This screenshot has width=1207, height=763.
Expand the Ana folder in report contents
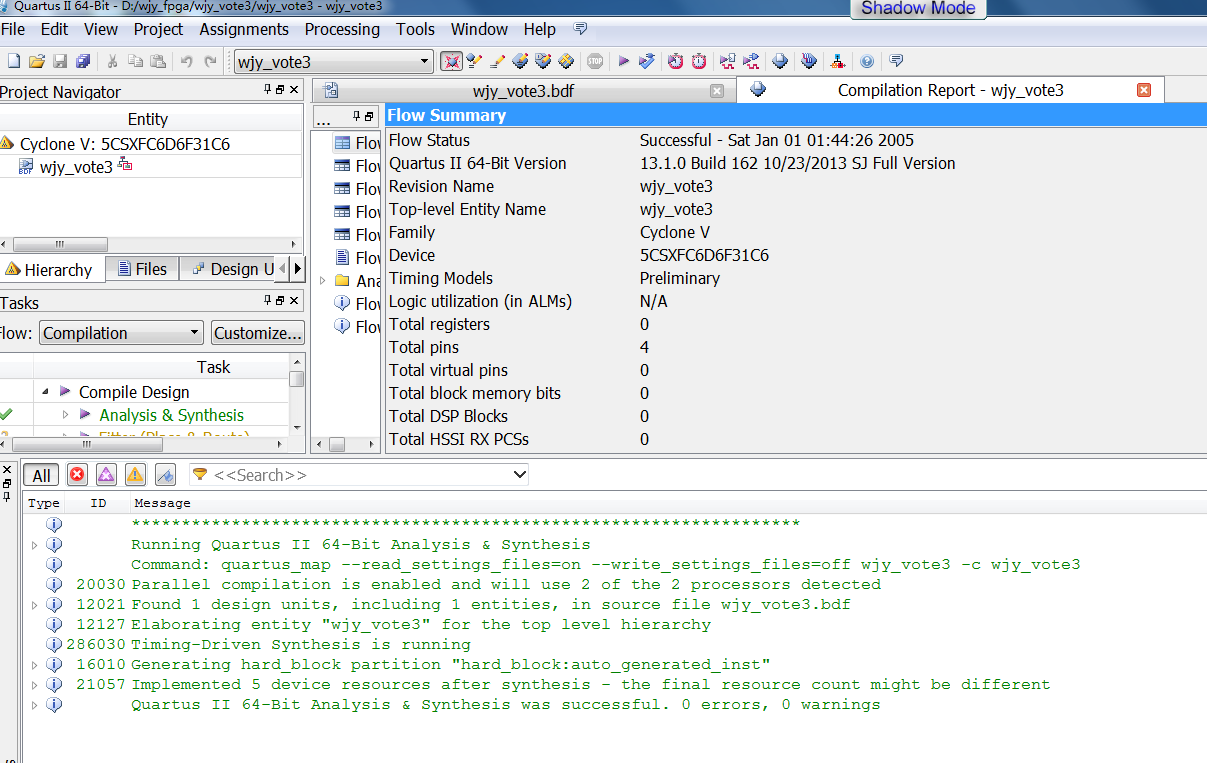pyautogui.click(x=323, y=281)
